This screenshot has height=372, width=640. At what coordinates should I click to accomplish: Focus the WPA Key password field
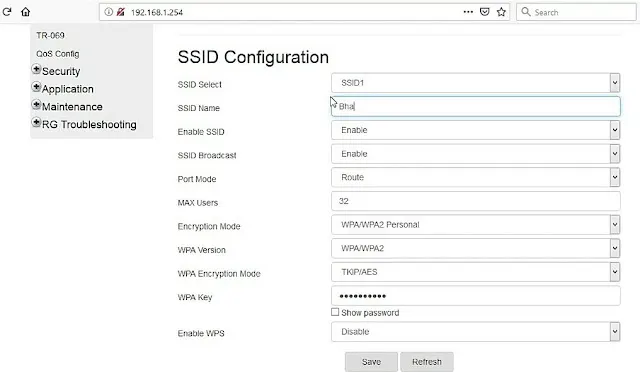pos(476,296)
